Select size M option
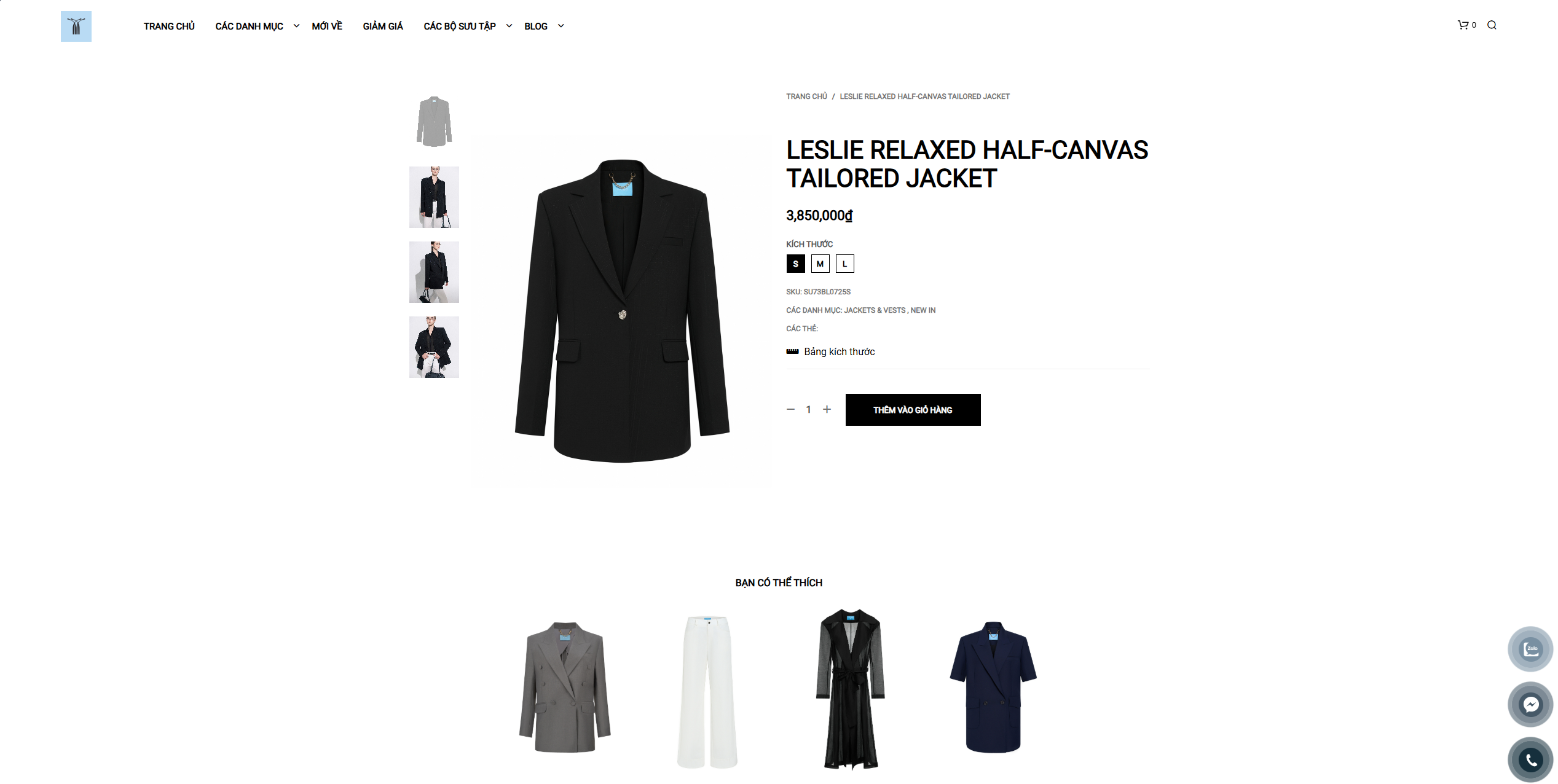 click(x=820, y=264)
